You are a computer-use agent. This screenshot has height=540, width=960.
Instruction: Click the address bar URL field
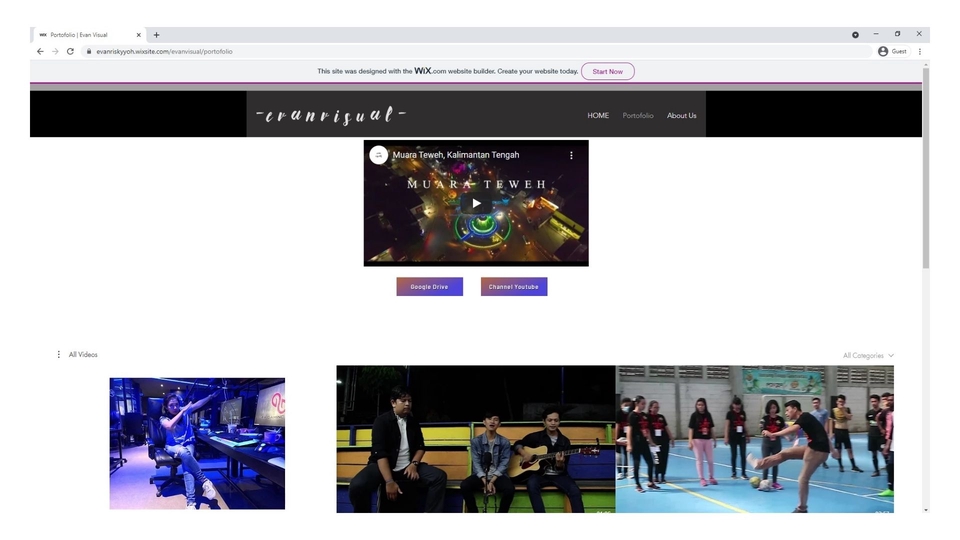tap(478, 51)
